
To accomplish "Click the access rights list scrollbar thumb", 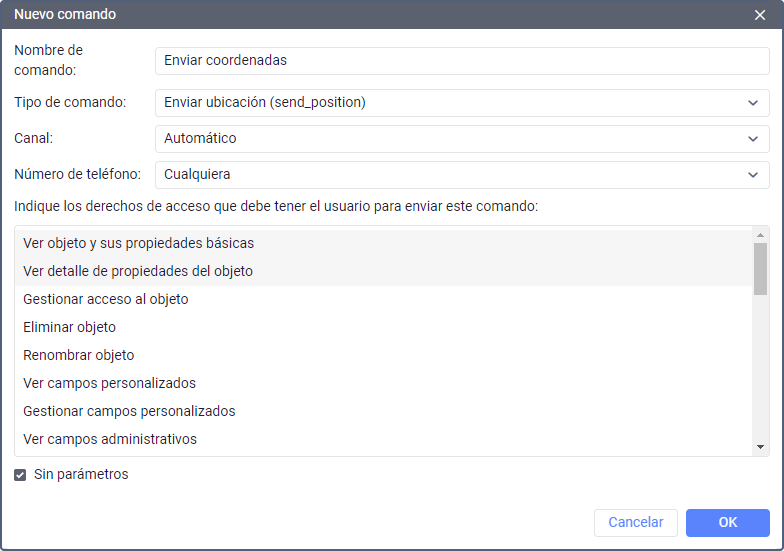I will pos(761,268).
